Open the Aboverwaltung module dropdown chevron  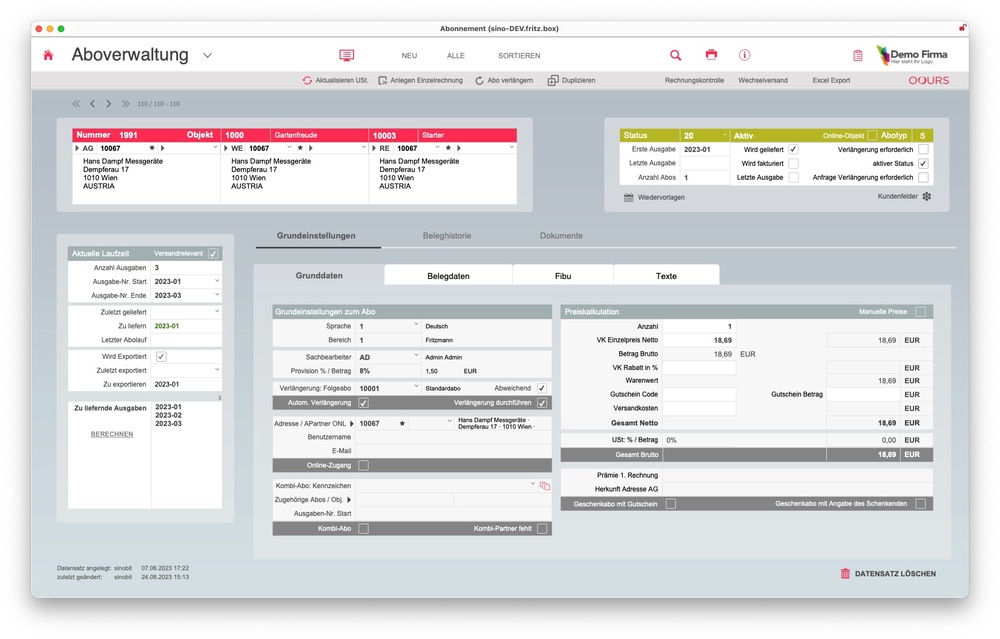(x=207, y=55)
